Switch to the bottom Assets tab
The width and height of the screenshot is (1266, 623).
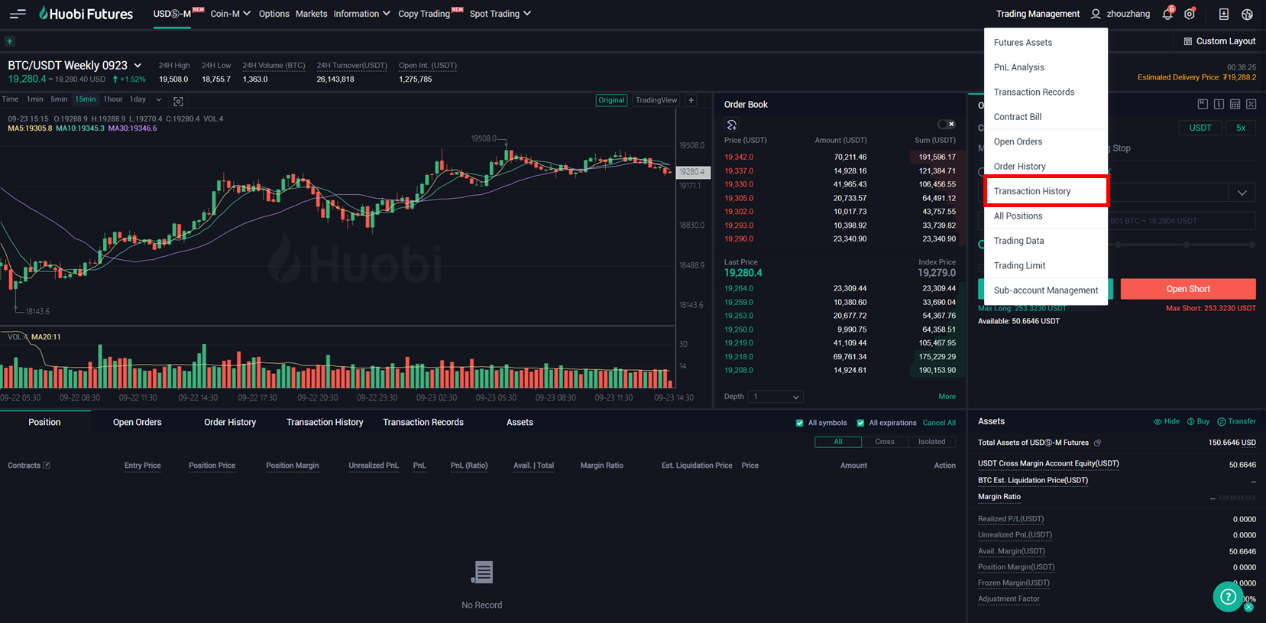[520, 422]
